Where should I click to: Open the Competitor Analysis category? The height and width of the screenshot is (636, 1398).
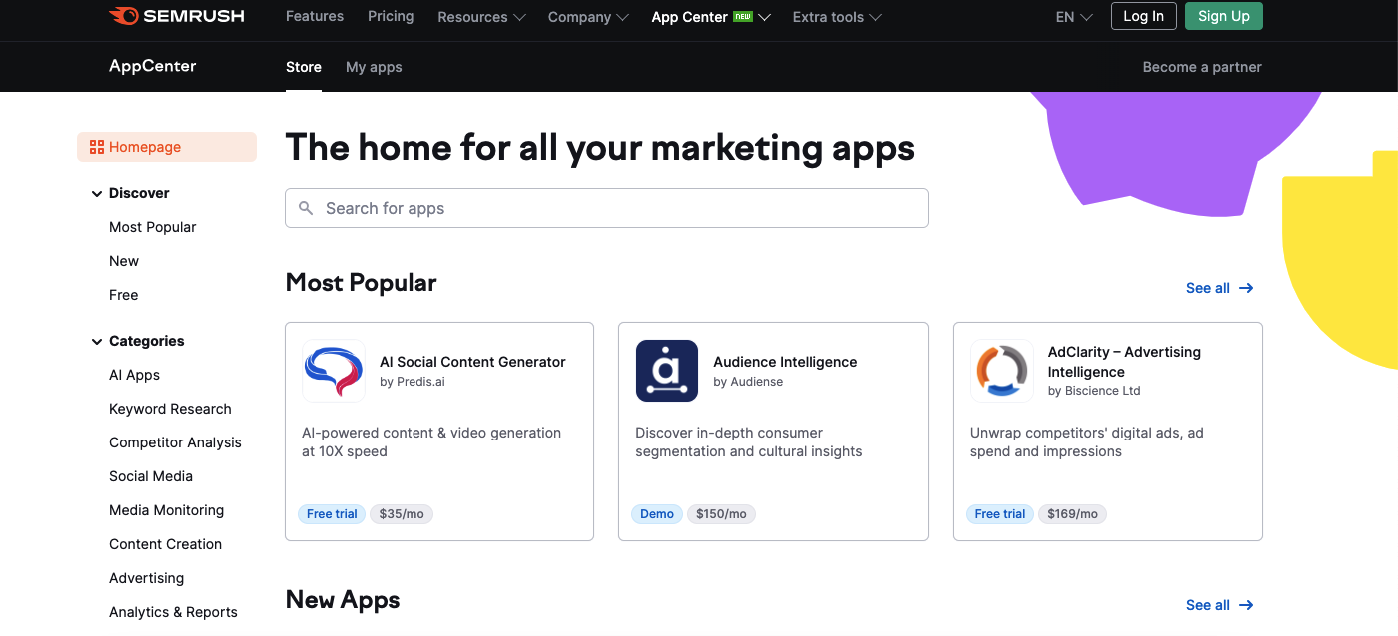pos(175,442)
